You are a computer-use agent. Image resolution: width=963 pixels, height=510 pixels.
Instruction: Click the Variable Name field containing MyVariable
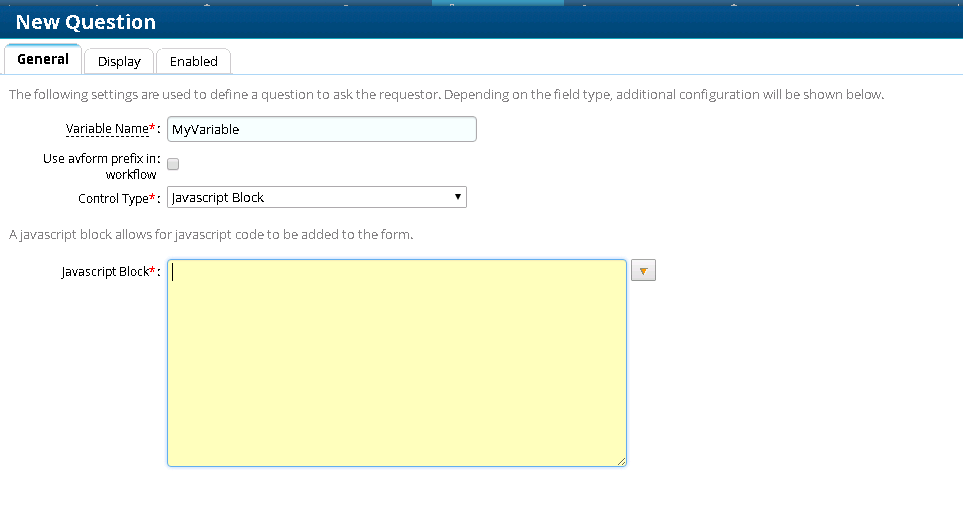pyautogui.click(x=321, y=129)
